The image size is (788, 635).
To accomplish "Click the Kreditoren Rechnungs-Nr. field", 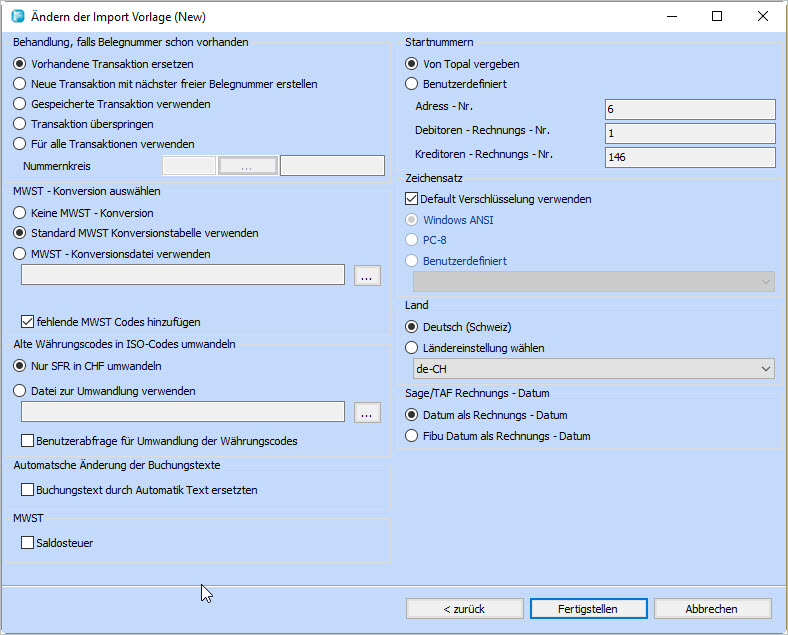I will click(689, 157).
